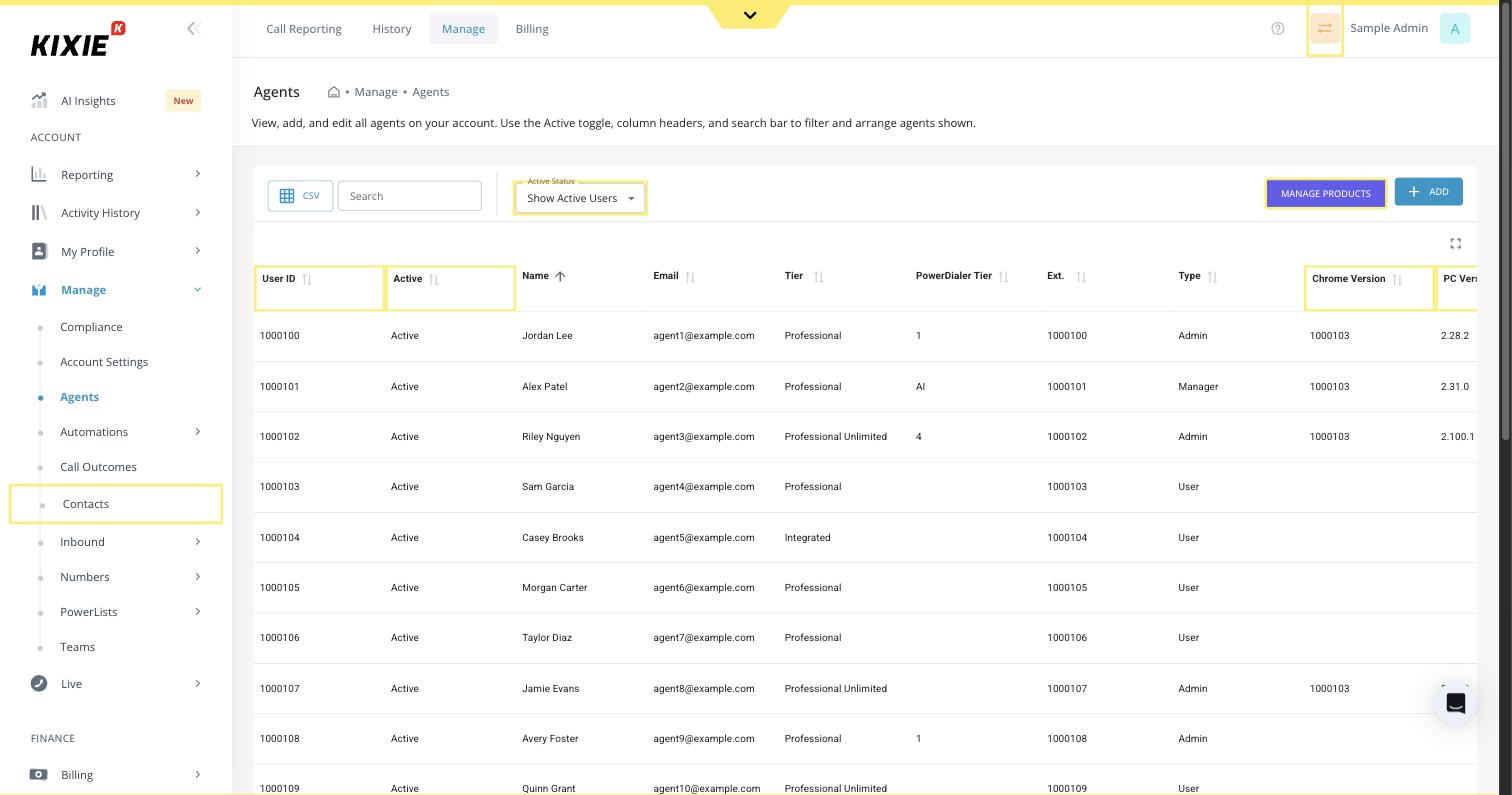Image resolution: width=1512 pixels, height=795 pixels.
Task: Export agents with CSV button
Action: click(300, 196)
